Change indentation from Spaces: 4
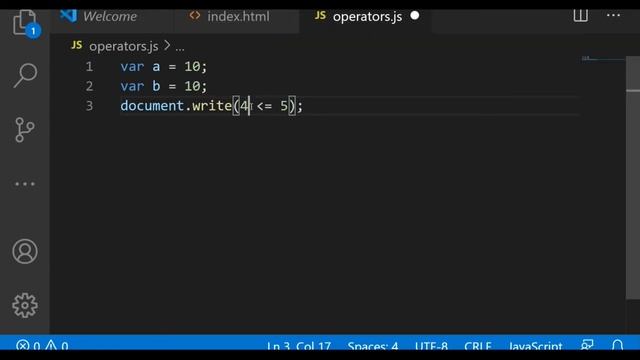The height and width of the screenshot is (360, 640). 373,345
